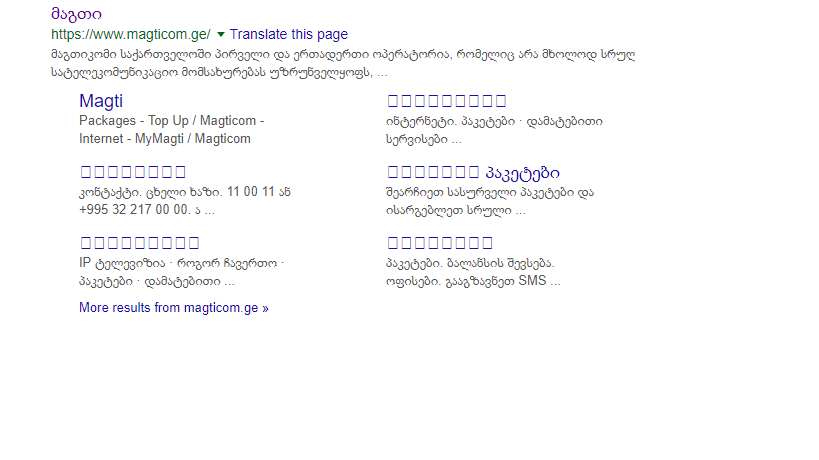The height and width of the screenshot is (460, 819).
Task: Click the ინტერნეტი. პაკეტები description text
Action: coord(494,130)
